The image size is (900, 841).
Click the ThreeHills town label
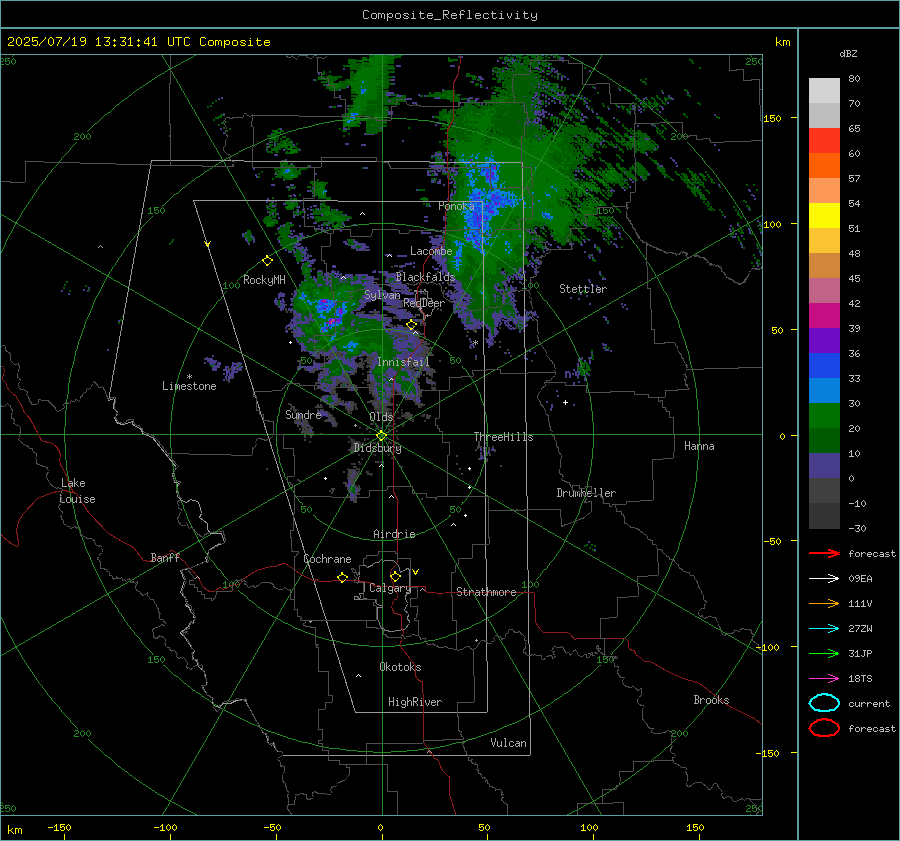click(x=503, y=437)
